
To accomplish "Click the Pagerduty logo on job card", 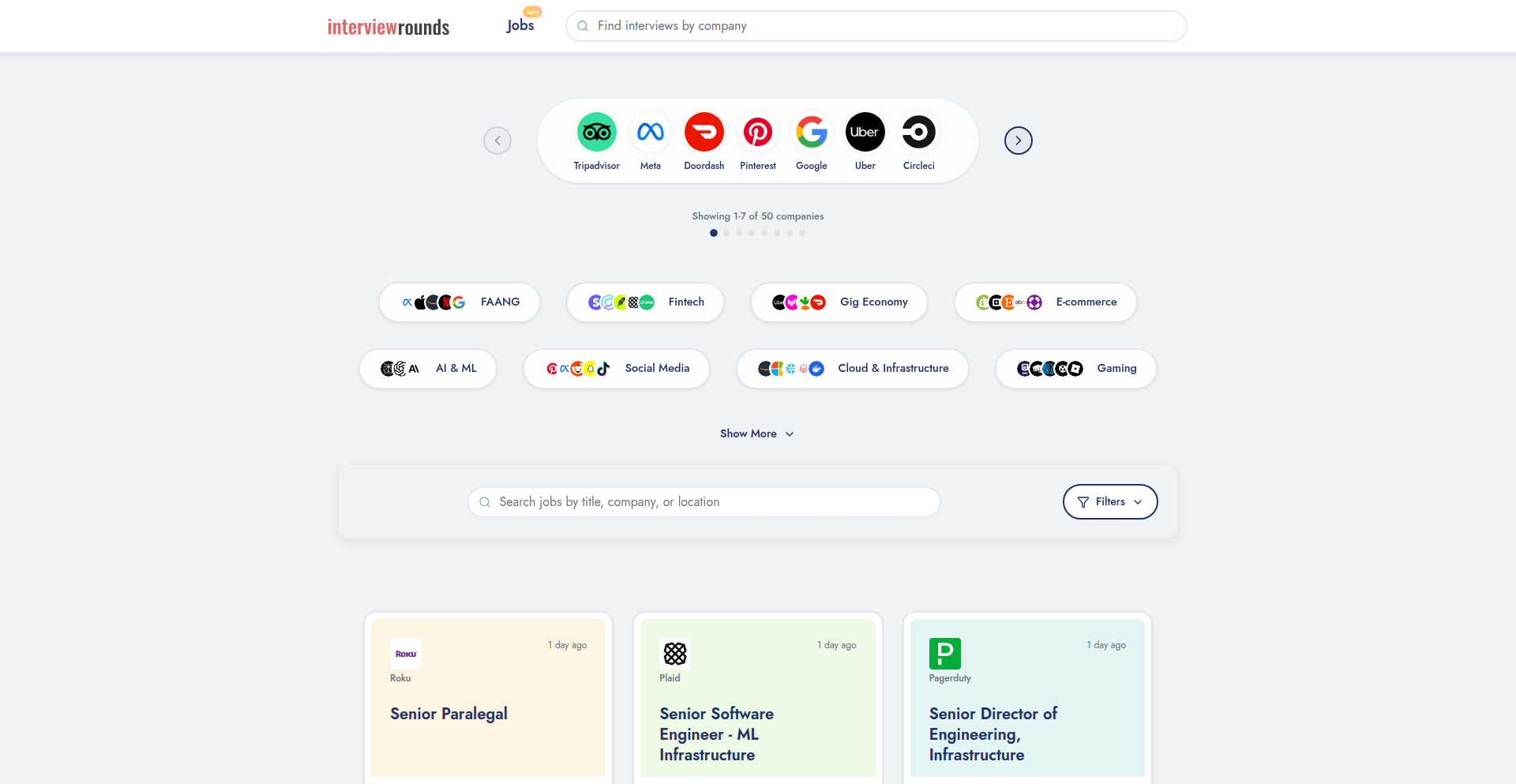I will 945,654.
